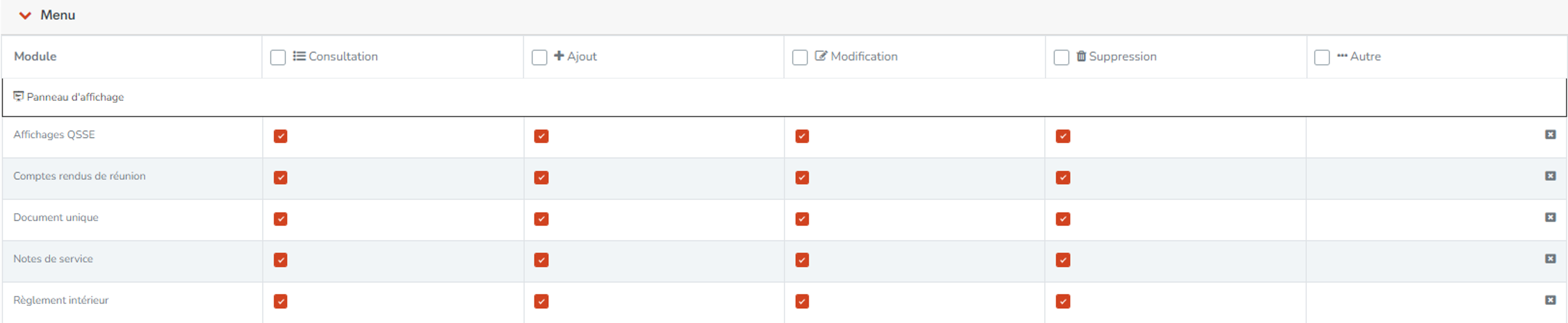Click the Consultation list icon

299,56
